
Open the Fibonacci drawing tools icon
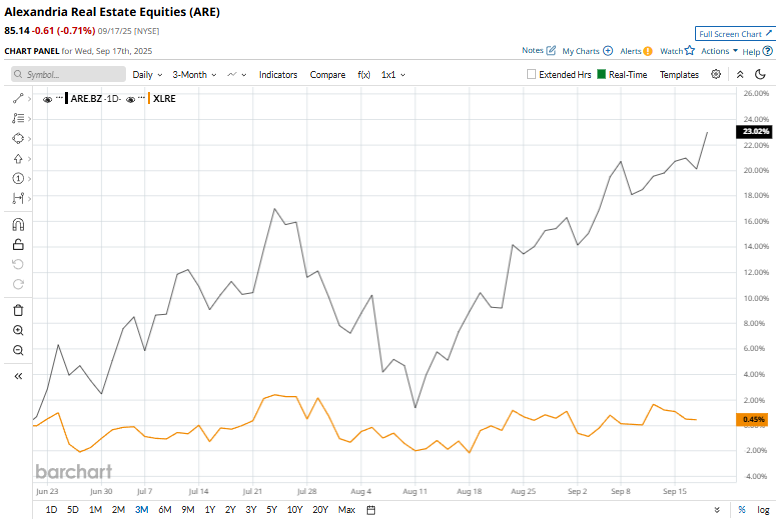pos(18,118)
